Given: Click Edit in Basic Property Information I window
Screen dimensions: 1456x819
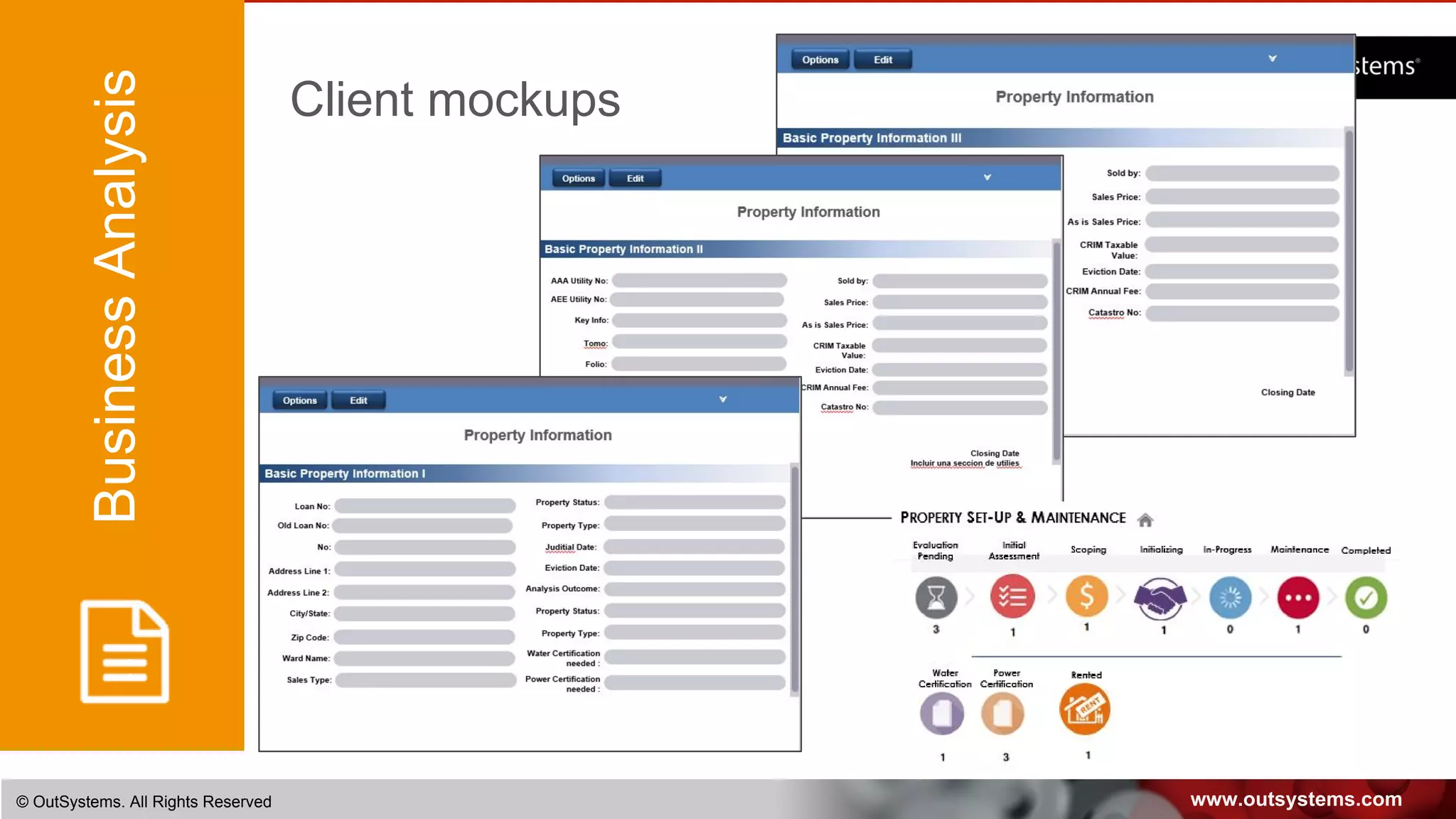Looking at the screenshot, I should pos(358,400).
